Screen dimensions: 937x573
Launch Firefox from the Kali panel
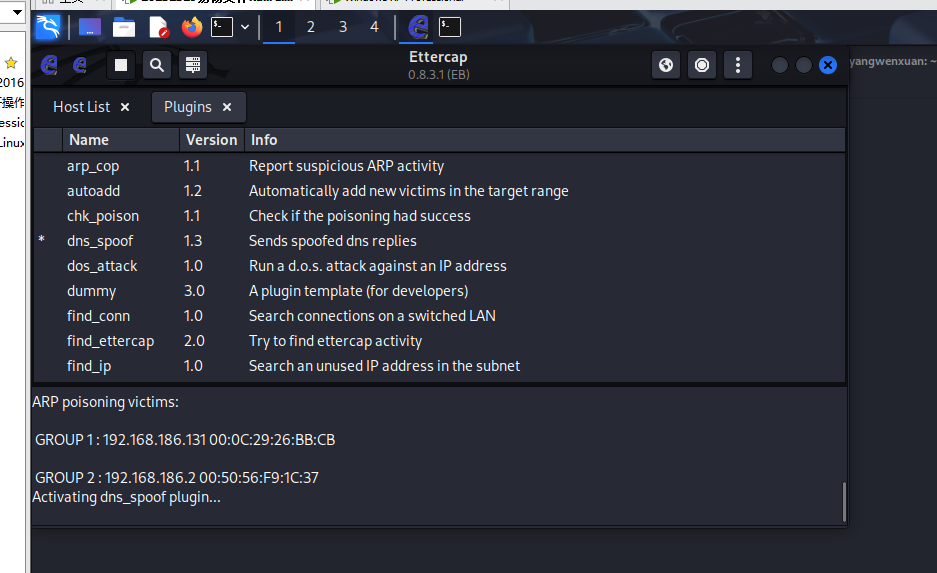tap(191, 27)
